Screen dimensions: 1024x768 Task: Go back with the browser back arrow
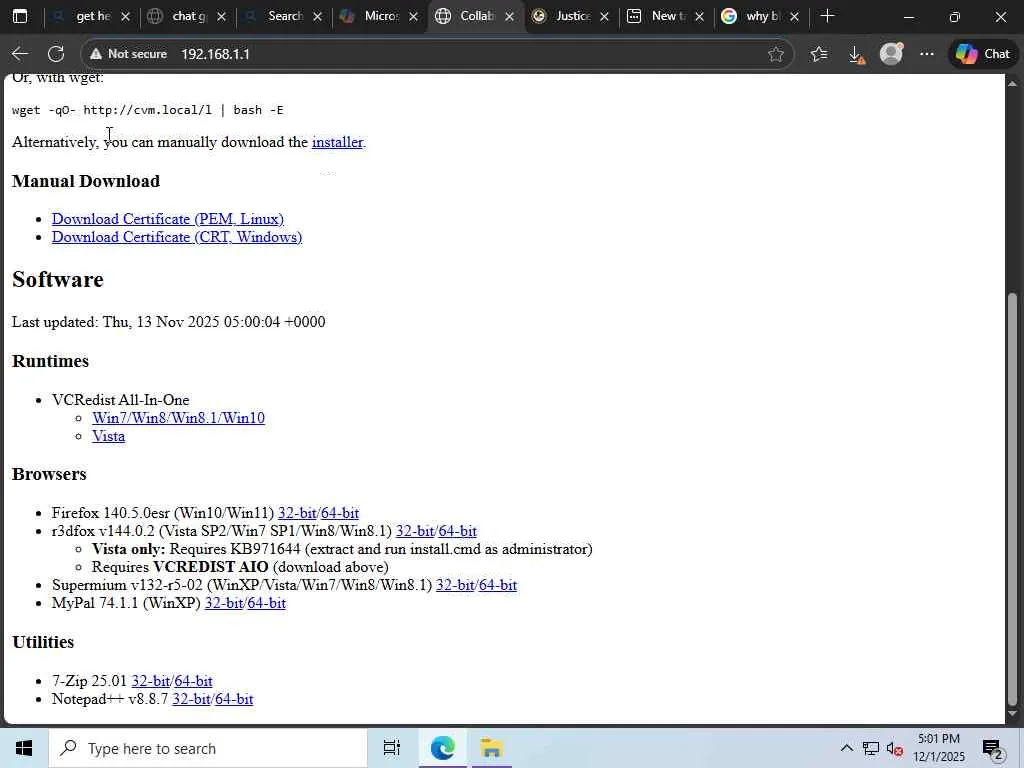pyautogui.click(x=20, y=54)
